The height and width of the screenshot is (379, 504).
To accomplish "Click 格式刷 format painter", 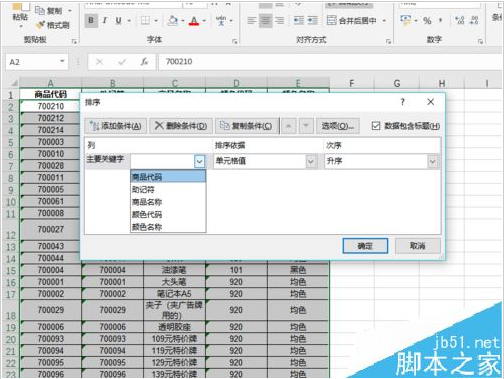I will pyautogui.click(x=53, y=25).
